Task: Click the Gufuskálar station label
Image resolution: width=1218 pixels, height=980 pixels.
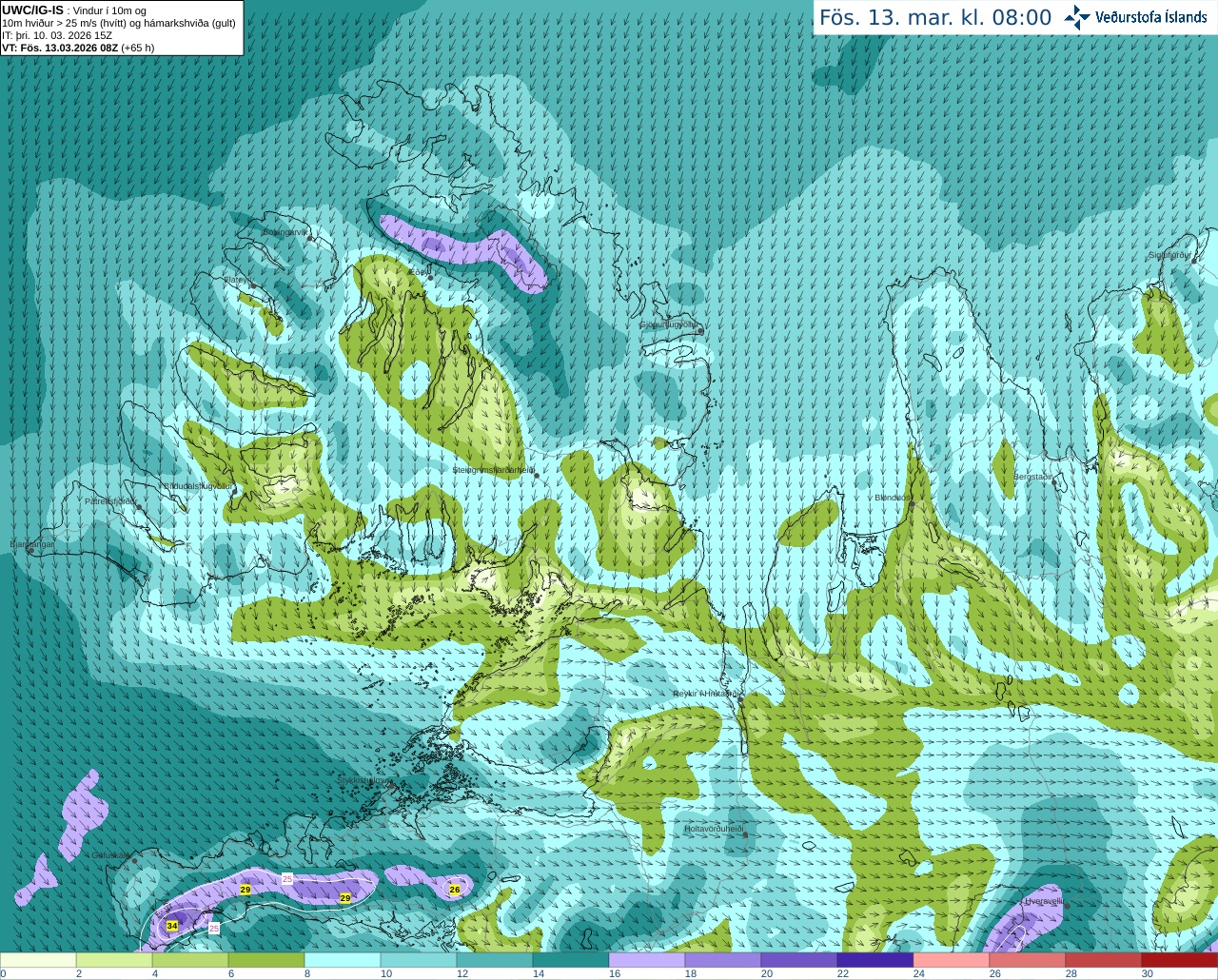Action: pyautogui.click(x=110, y=854)
